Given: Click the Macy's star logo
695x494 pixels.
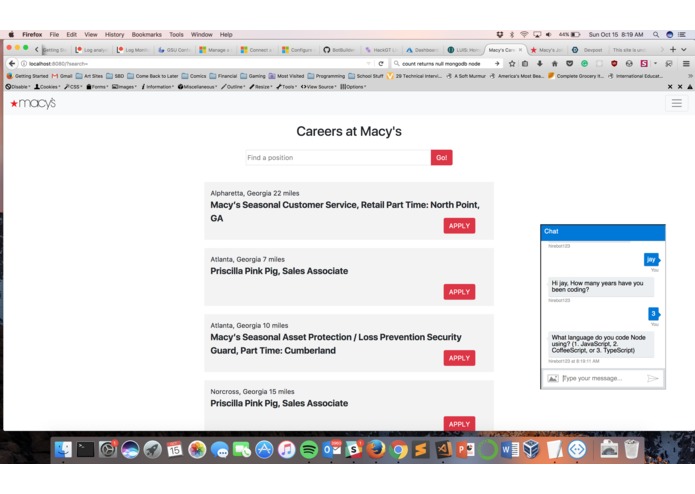Looking at the screenshot, I should click(33, 103).
